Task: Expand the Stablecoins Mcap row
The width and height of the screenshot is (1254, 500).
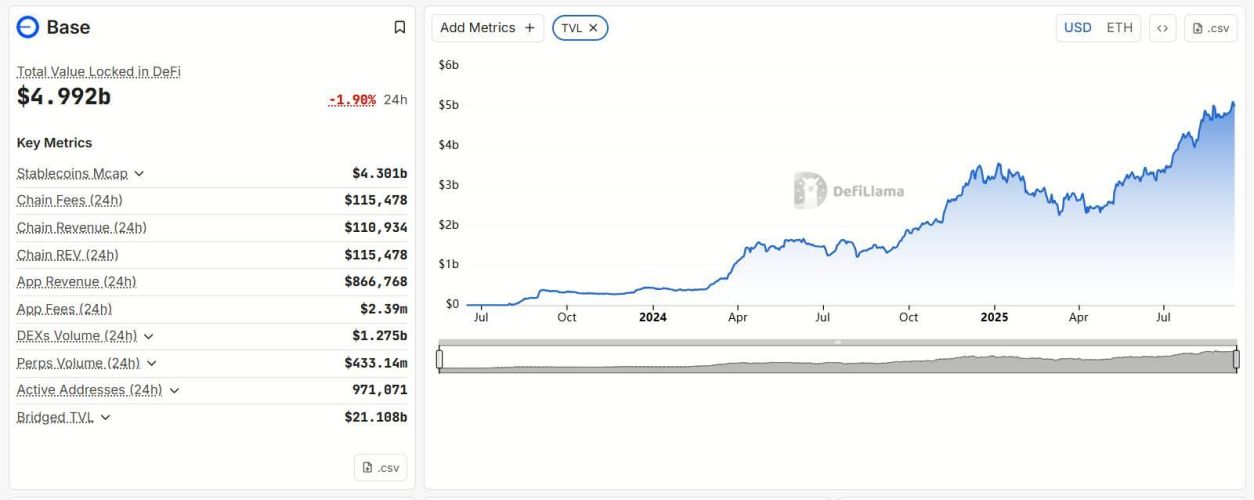Action: [139, 174]
